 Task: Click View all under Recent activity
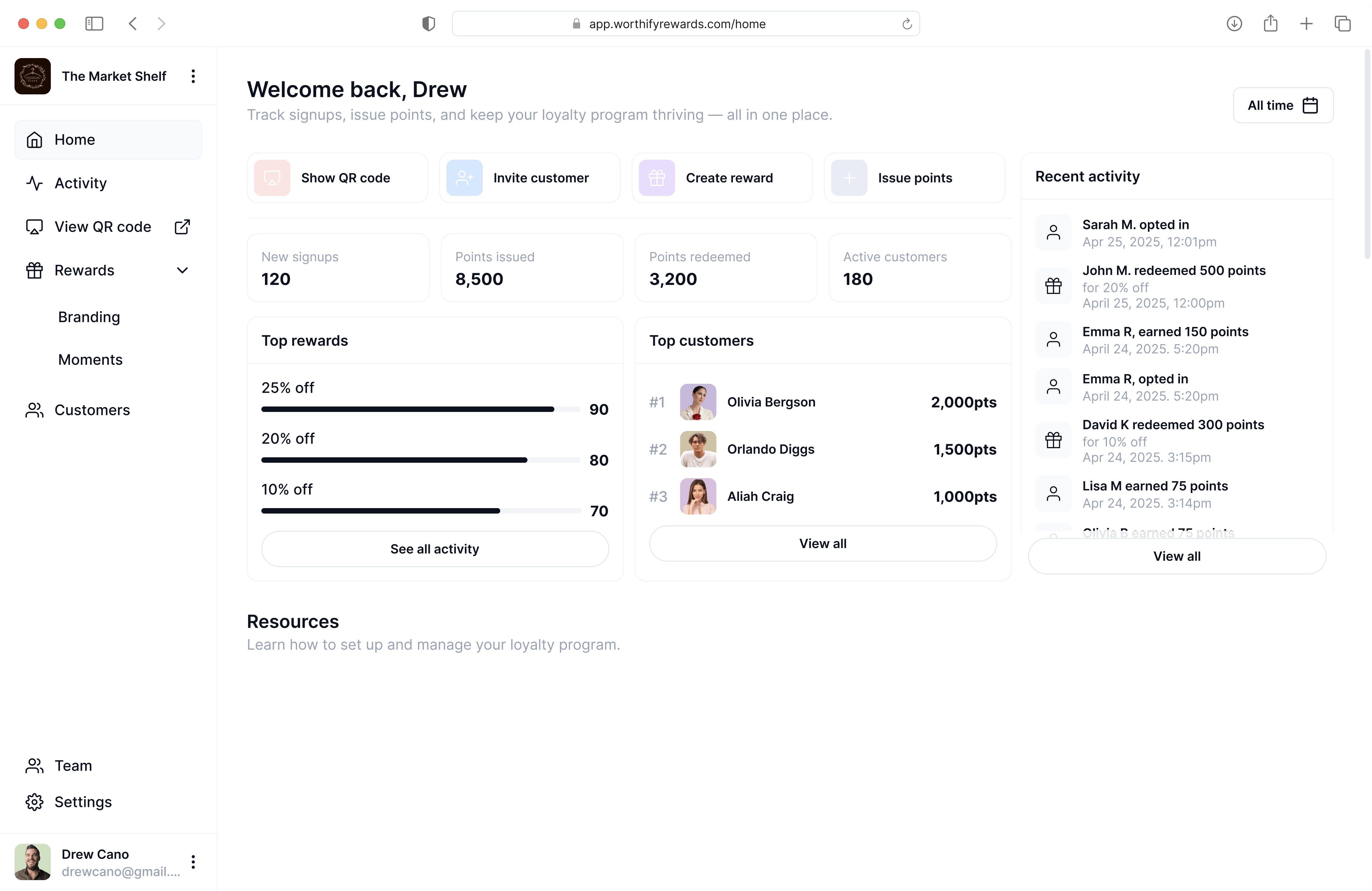tap(1177, 556)
